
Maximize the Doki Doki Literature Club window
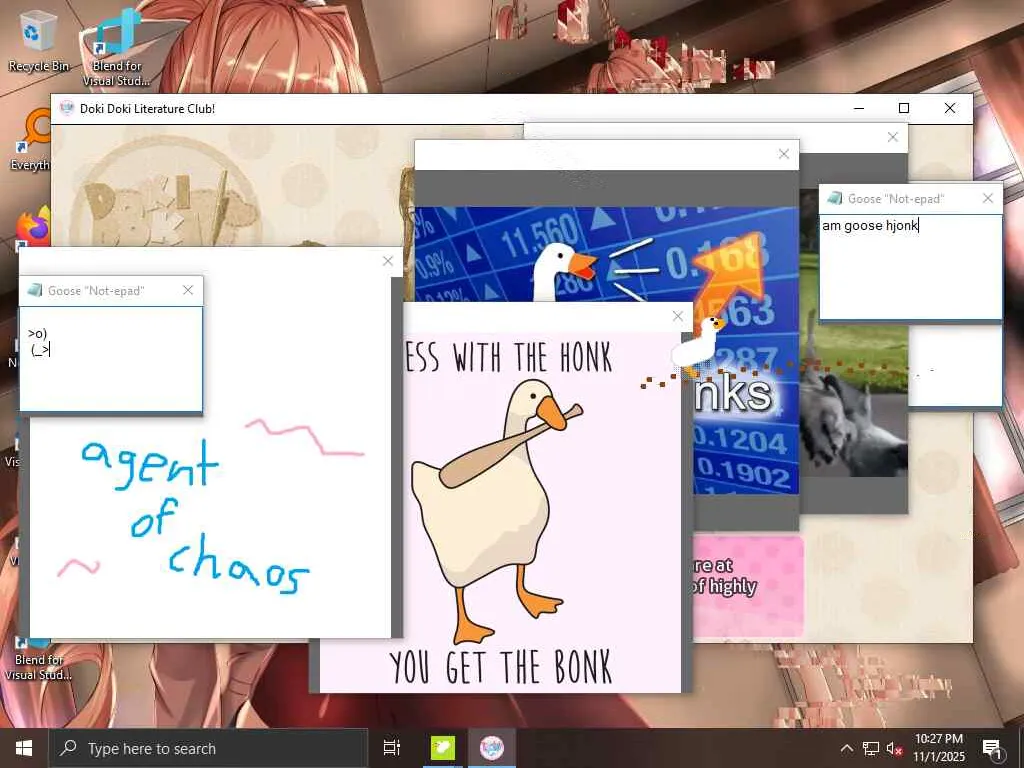point(904,108)
